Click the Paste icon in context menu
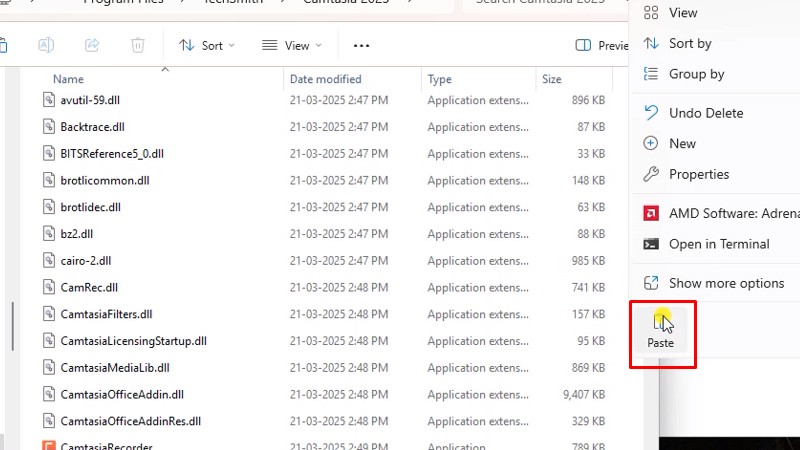The image size is (800, 450). point(661,322)
